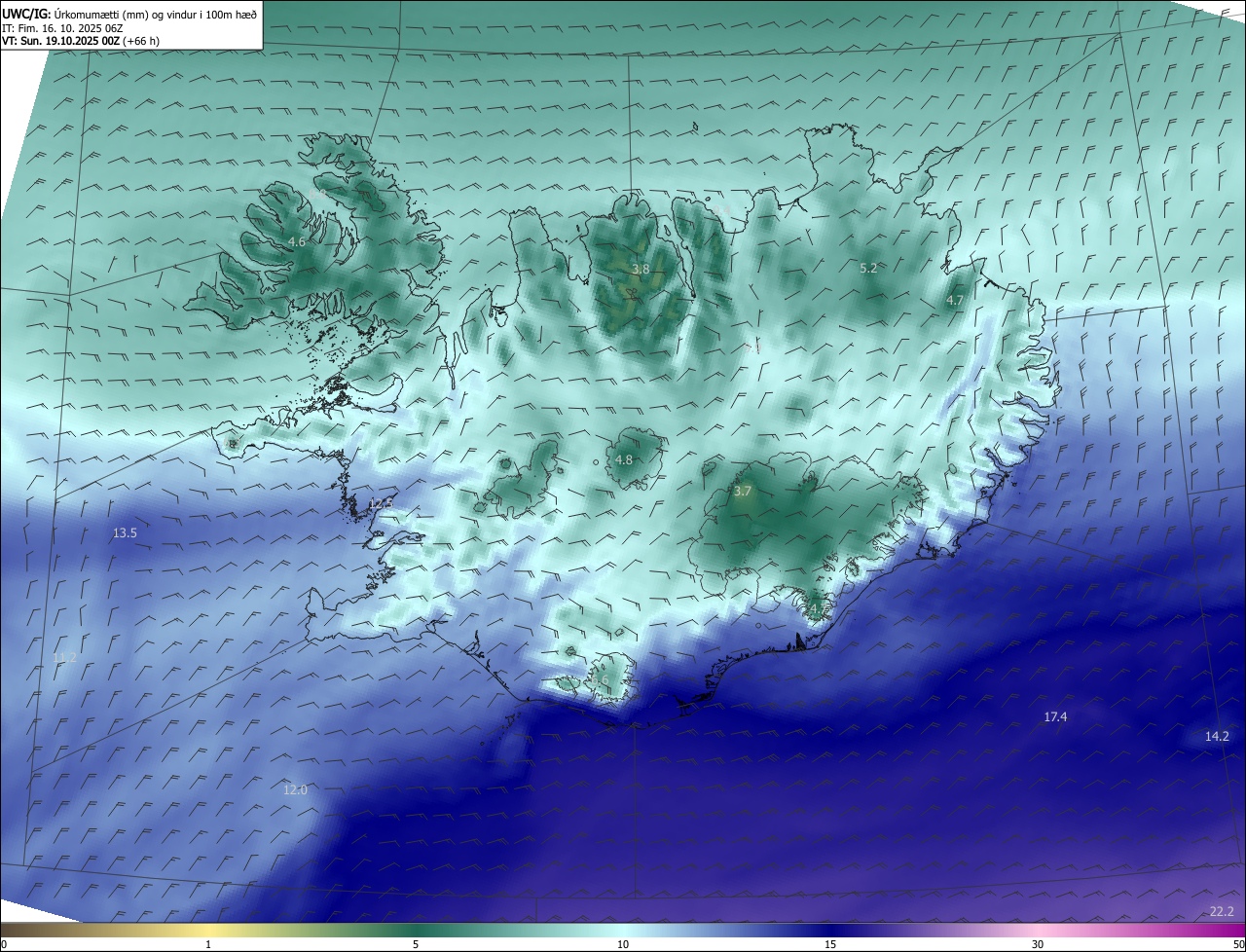Screen dimensions: 1246x952
Task: Click the UWC/IG Úrkomumætti title line
Action: click(x=129, y=13)
